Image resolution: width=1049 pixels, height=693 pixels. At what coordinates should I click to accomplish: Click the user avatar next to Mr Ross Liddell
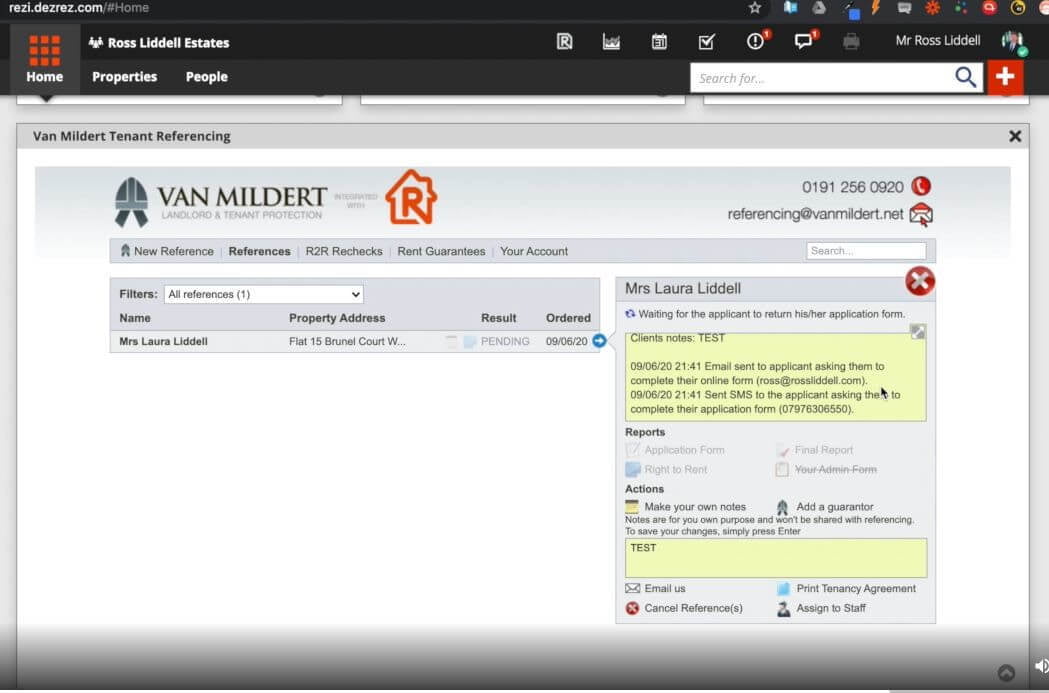click(x=1014, y=42)
